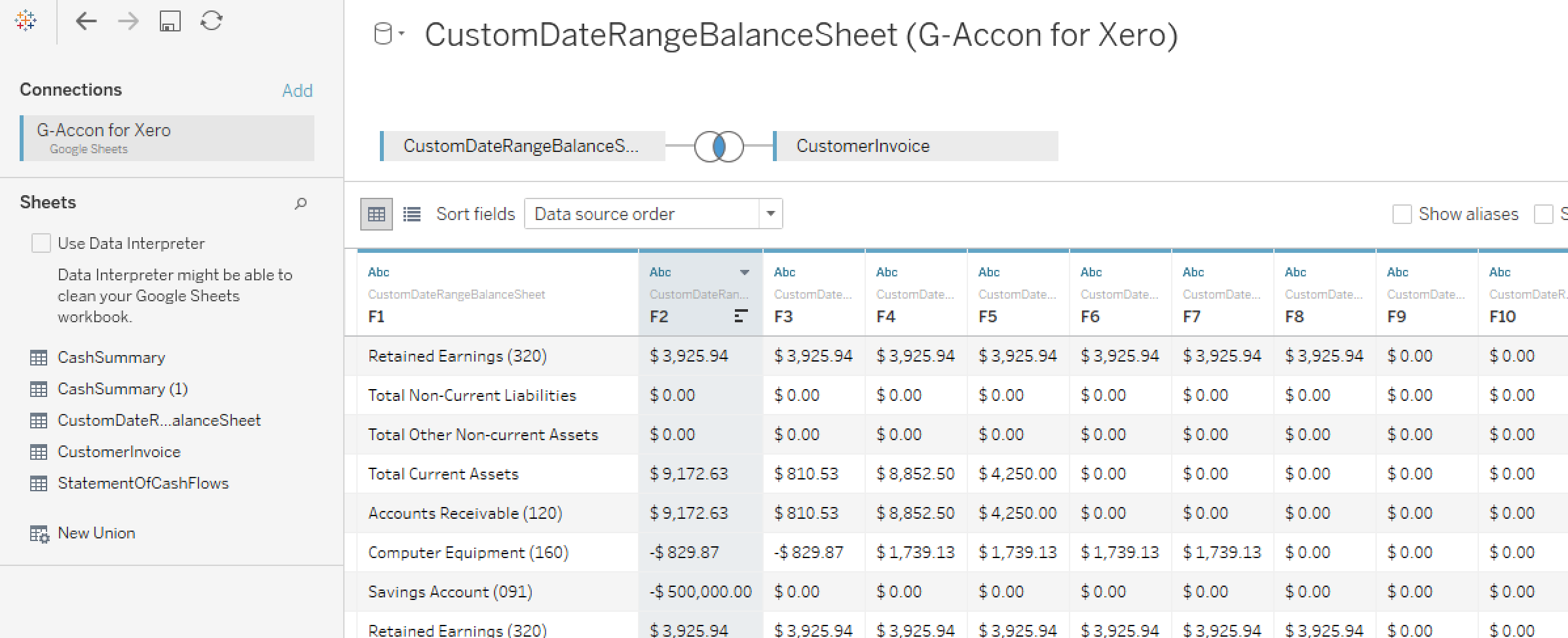Viewport: 1568px width, 638px height.
Task: Change the F7 column Abc data type
Action: pos(1193,272)
